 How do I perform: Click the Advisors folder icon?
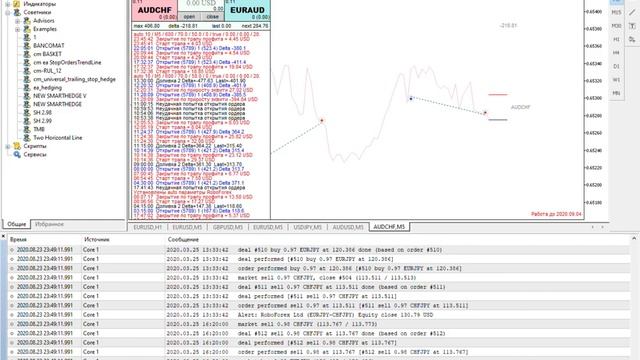point(27,20)
